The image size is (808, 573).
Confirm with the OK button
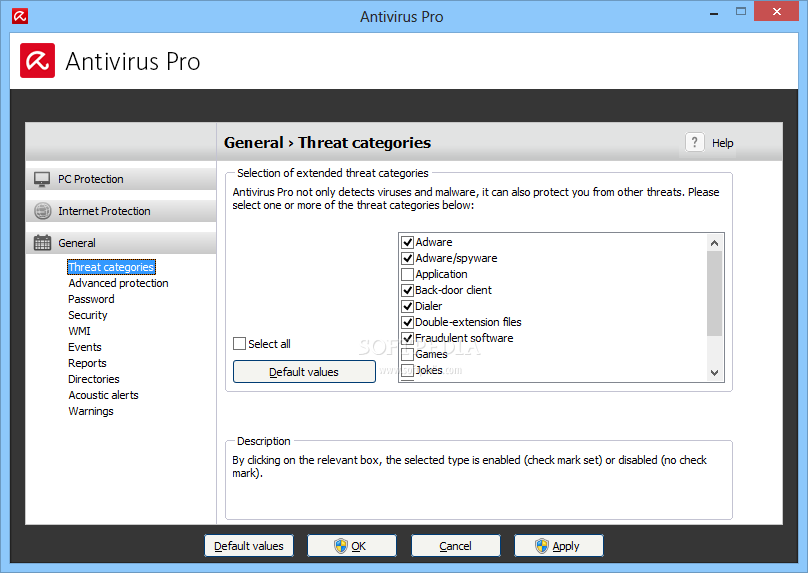(x=352, y=546)
